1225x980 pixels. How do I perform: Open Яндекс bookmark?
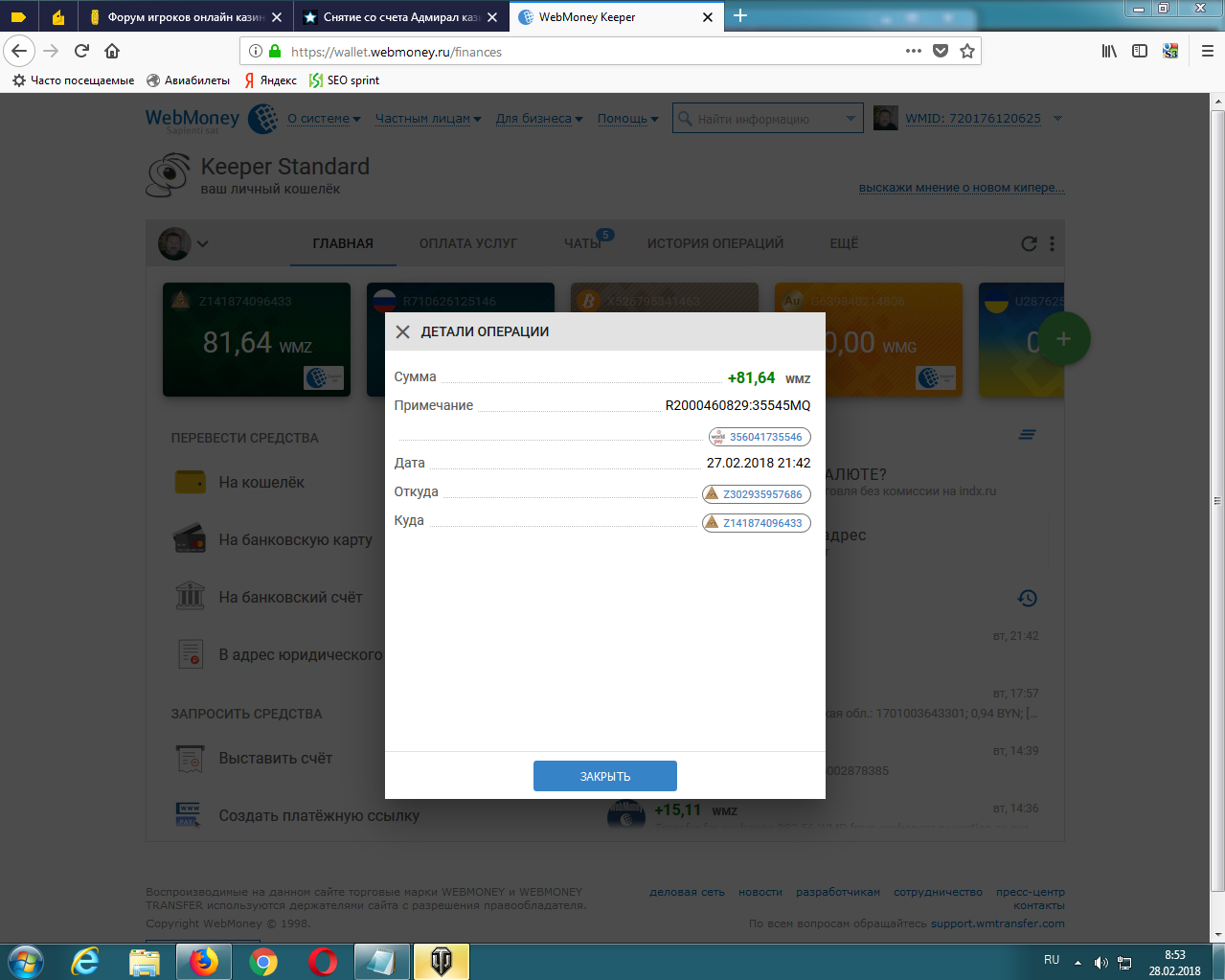click(x=271, y=80)
